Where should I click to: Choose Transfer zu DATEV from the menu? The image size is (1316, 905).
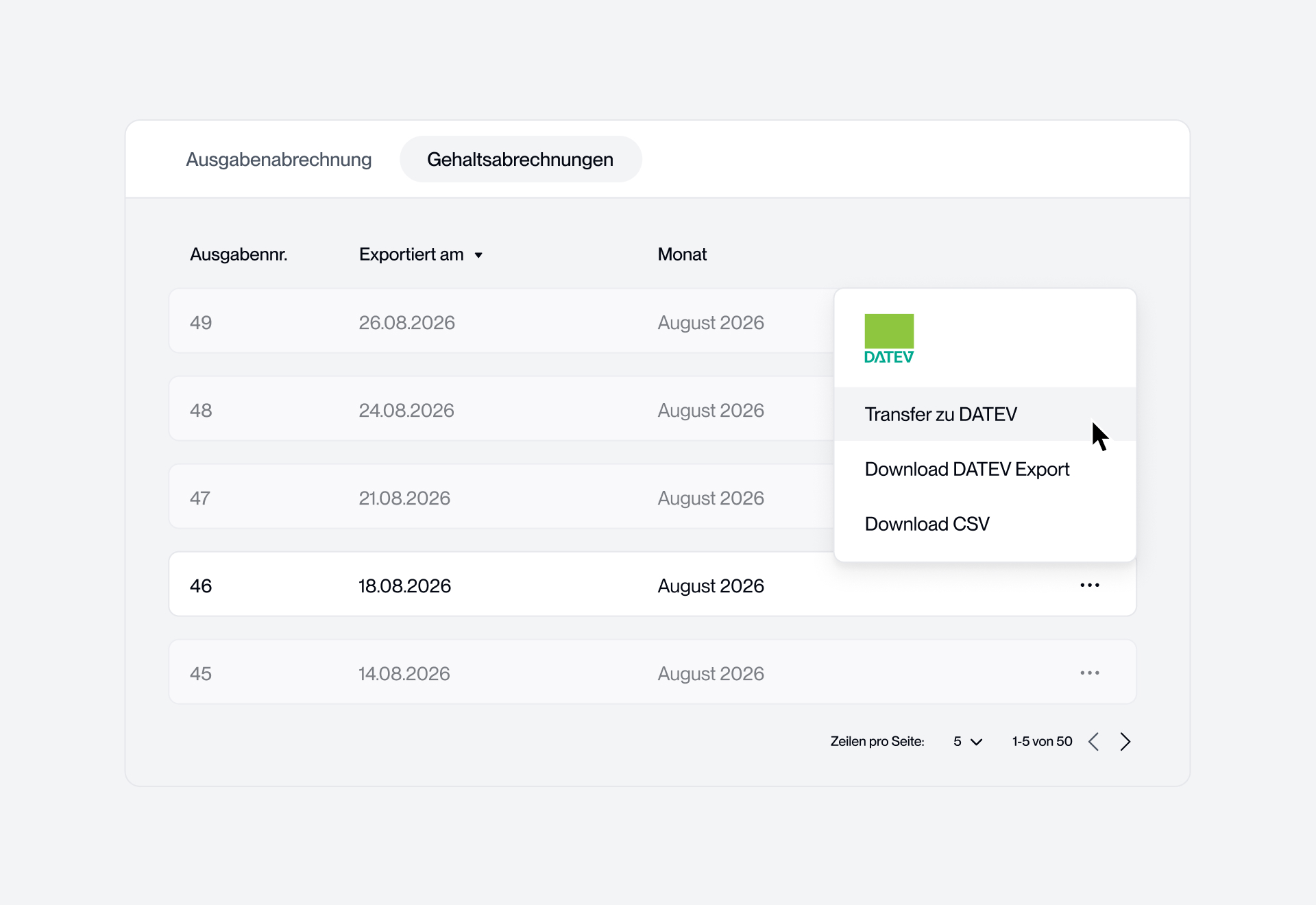point(985,414)
